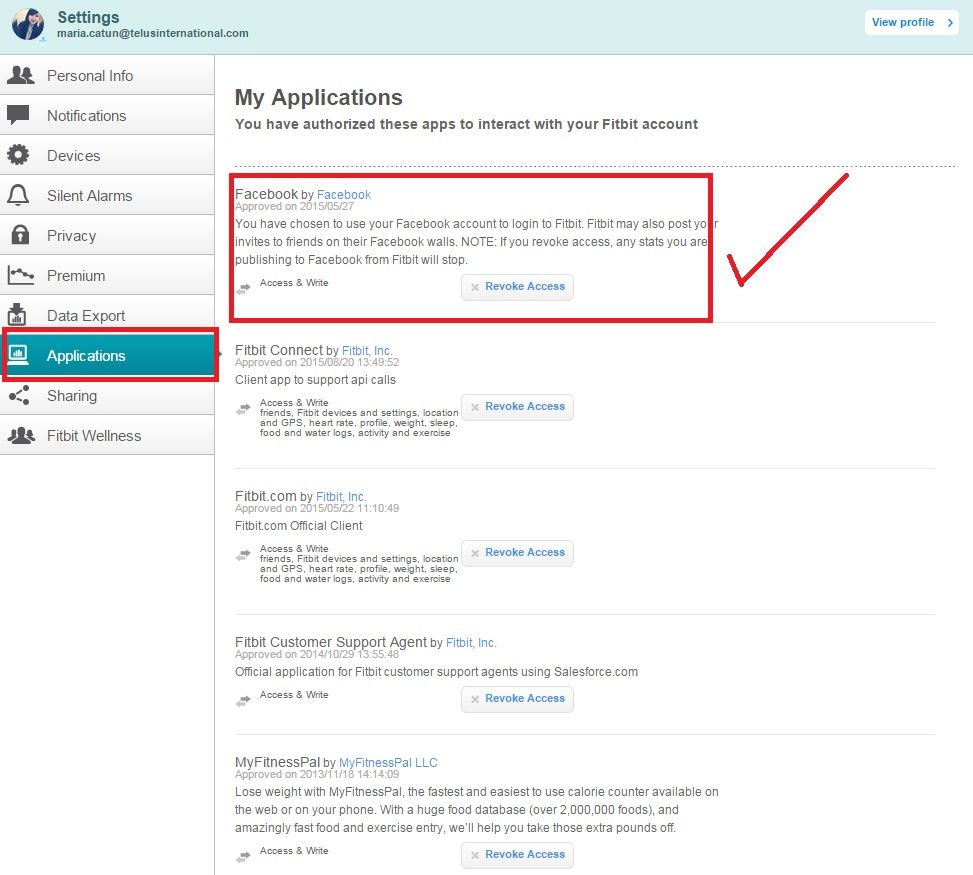Revoke access for the Facebook app
This screenshot has width=973, height=875.
pos(518,287)
